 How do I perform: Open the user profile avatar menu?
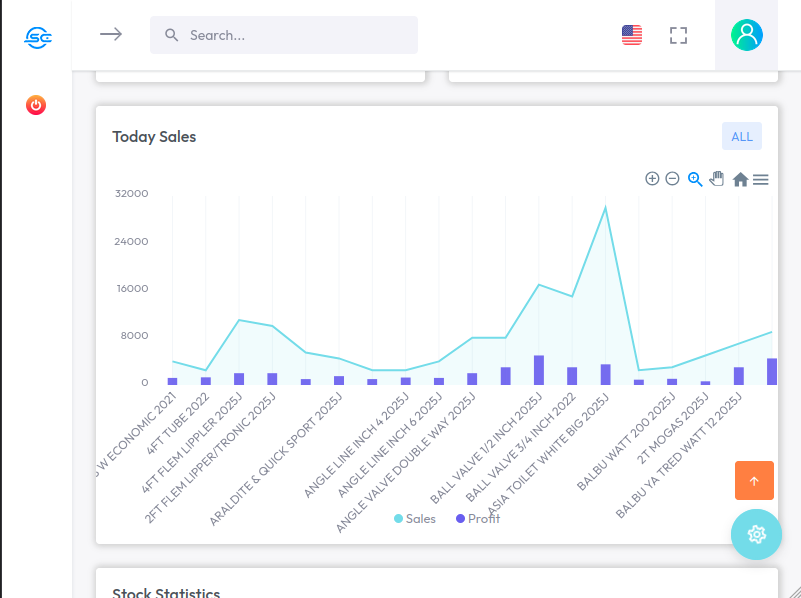click(746, 35)
